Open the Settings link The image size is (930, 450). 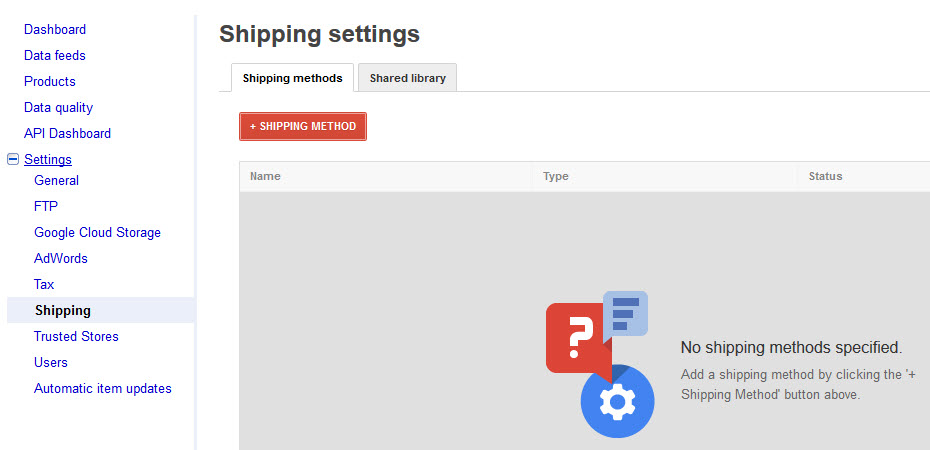48,159
